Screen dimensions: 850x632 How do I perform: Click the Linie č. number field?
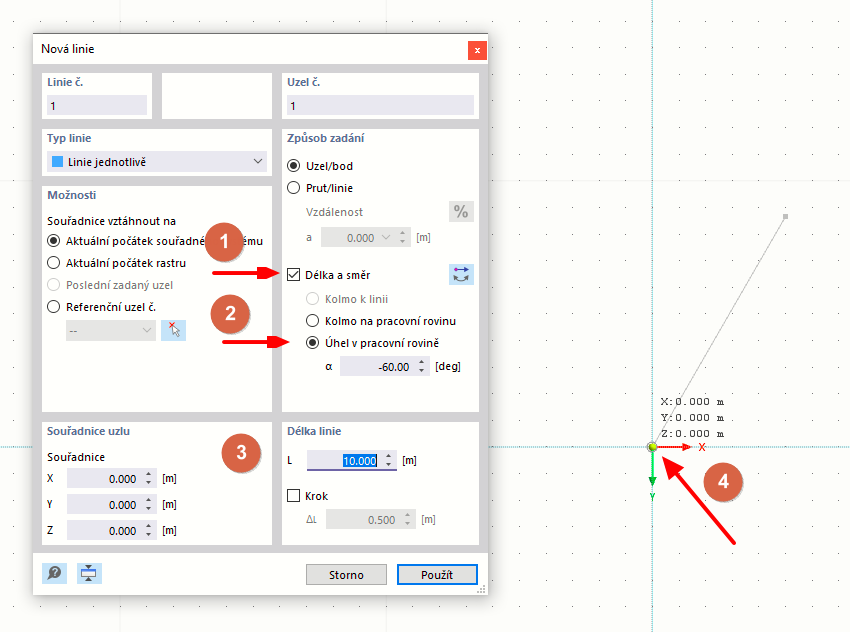coord(97,106)
